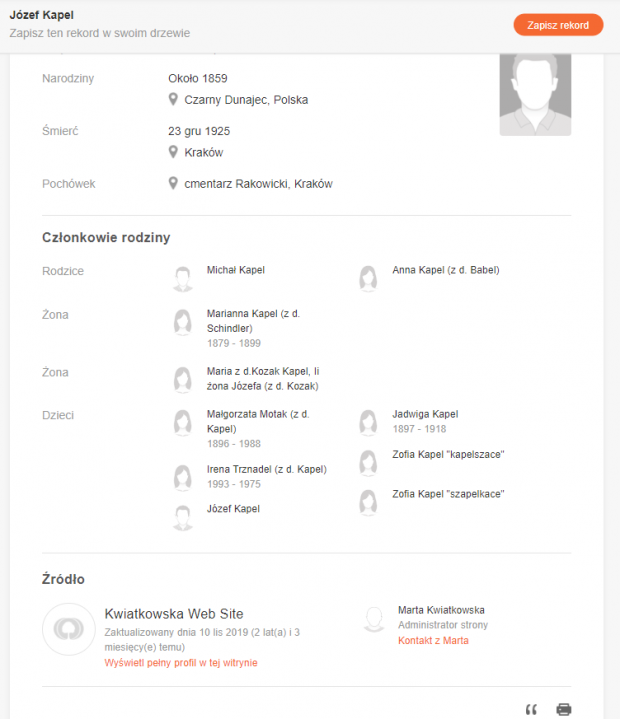Click Marianna Kapel's avatar icon

point(183,322)
